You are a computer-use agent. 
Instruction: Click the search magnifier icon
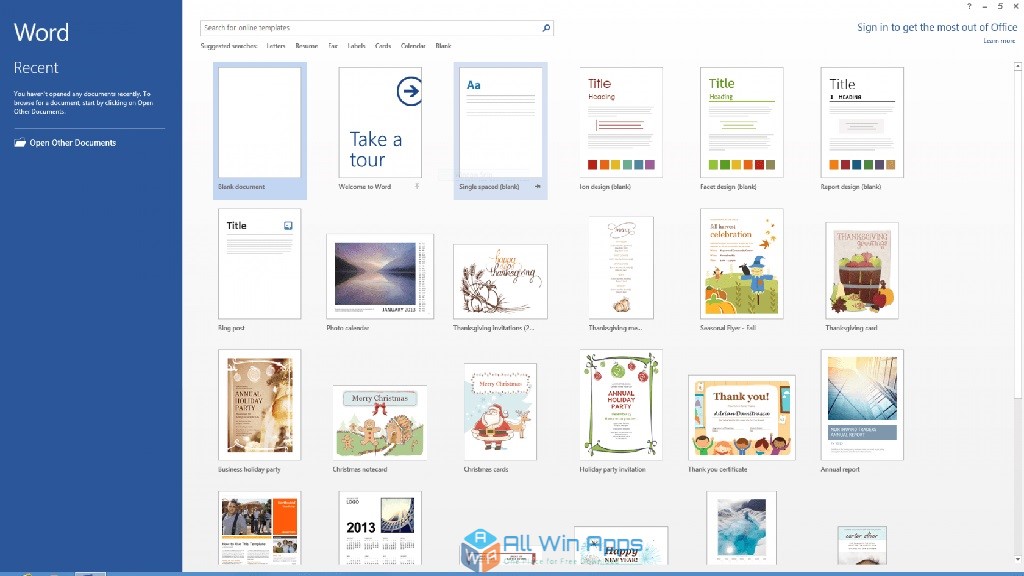(546, 27)
